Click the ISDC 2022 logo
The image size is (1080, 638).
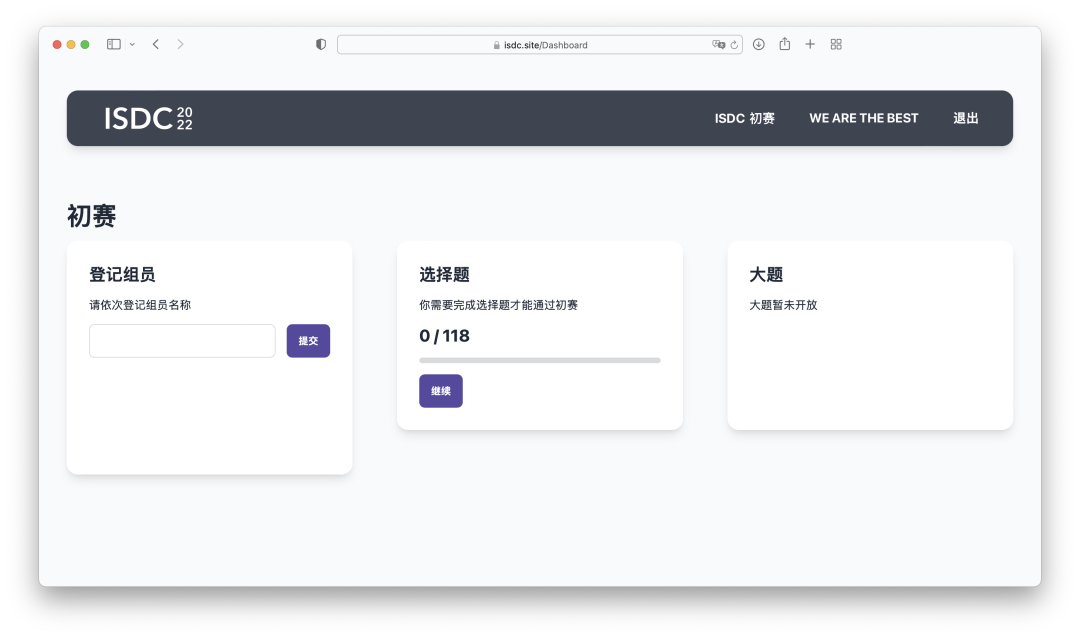tap(148, 118)
